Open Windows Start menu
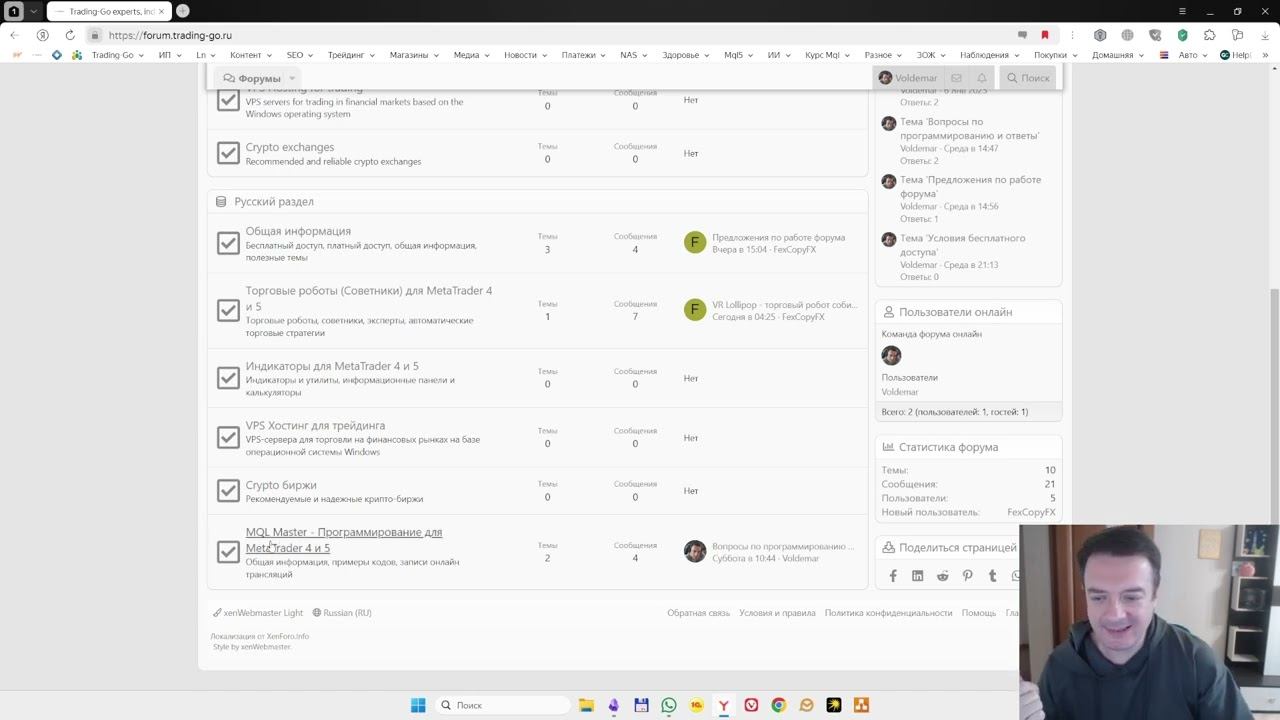Viewport: 1280px width, 720px height. pyautogui.click(x=418, y=705)
